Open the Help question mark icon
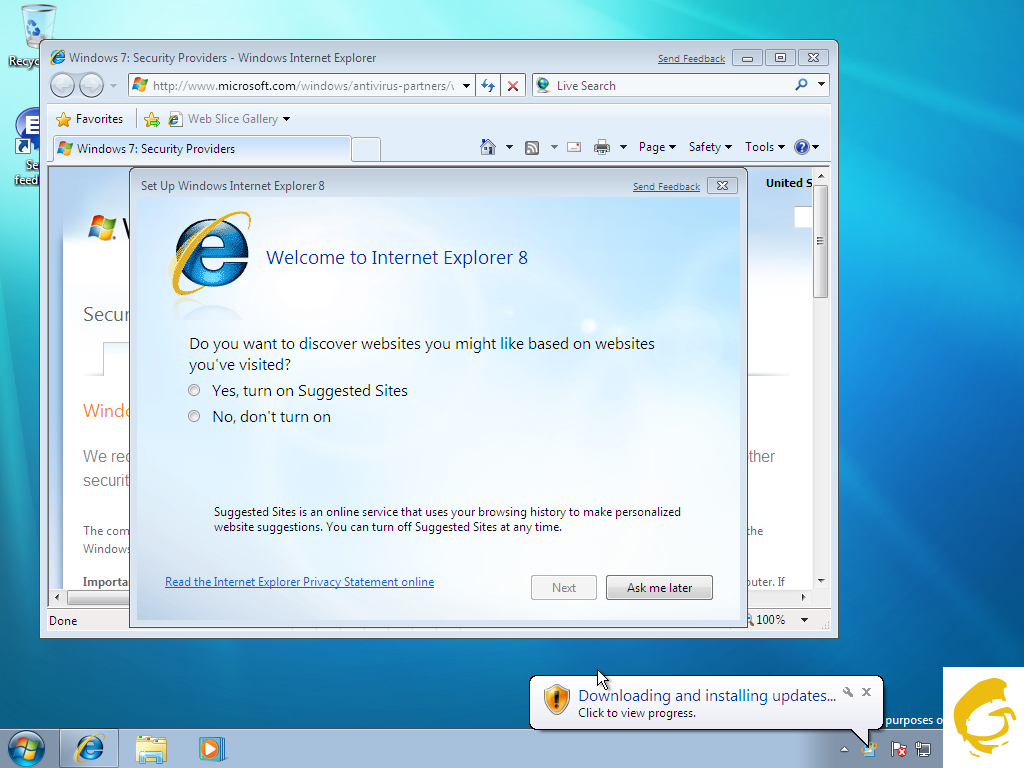This screenshot has width=1024, height=768. [x=801, y=147]
